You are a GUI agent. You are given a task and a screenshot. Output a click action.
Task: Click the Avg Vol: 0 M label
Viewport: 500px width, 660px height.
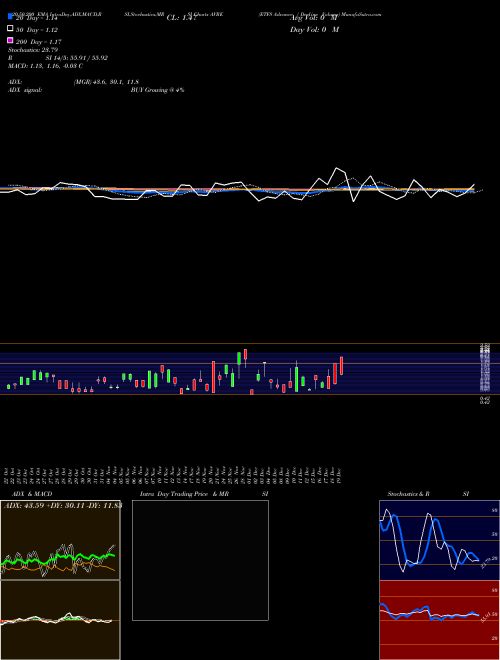coord(313,18)
